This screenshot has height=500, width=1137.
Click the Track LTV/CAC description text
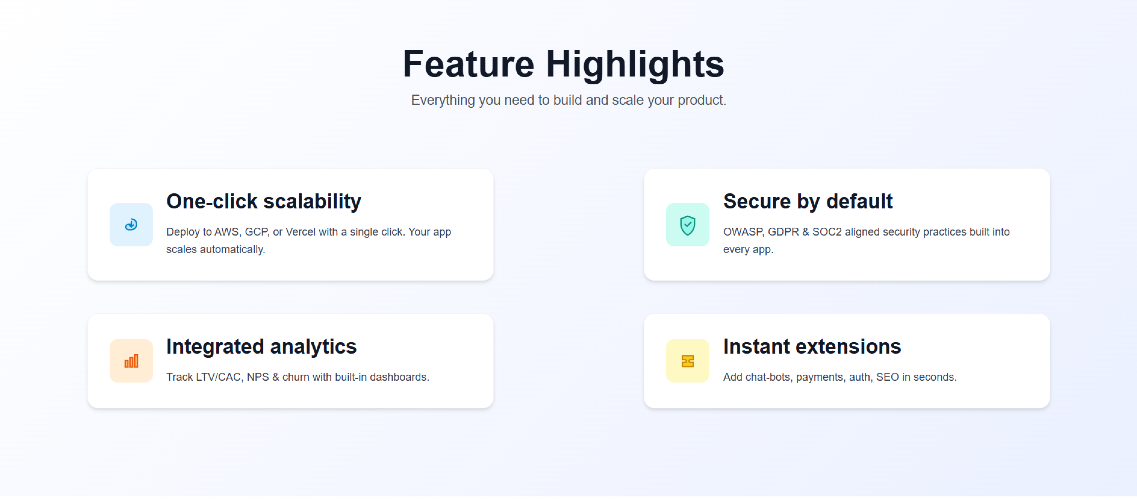(298, 378)
